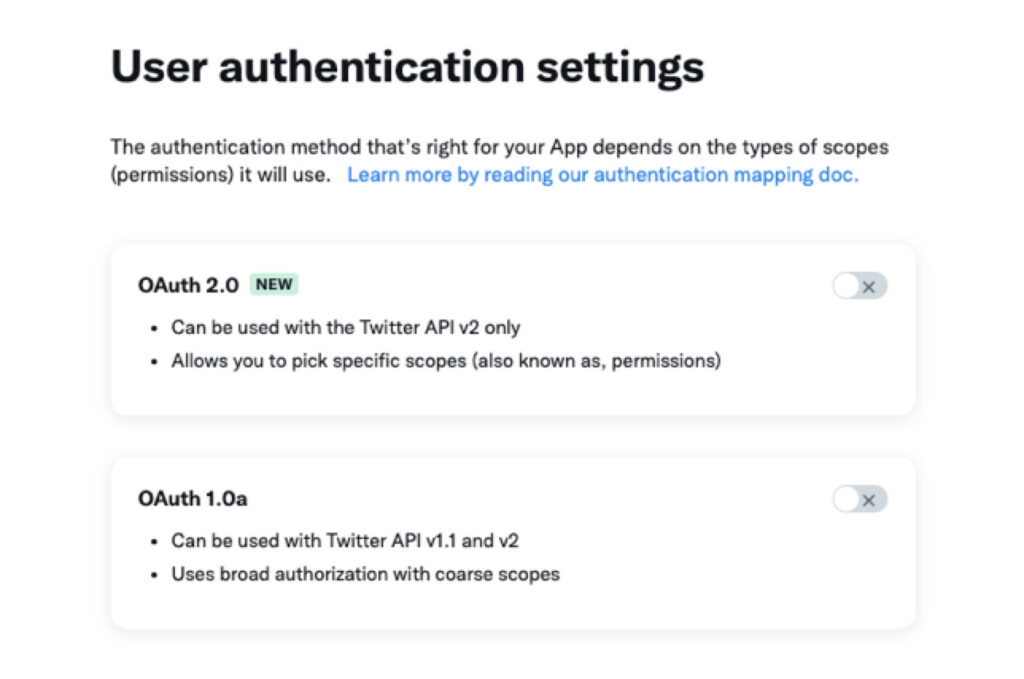Click the X mark inside OAuth 1.0a switch
The width and height of the screenshot is (1024, 679).
pyautogui.click(x=869, y=500)
